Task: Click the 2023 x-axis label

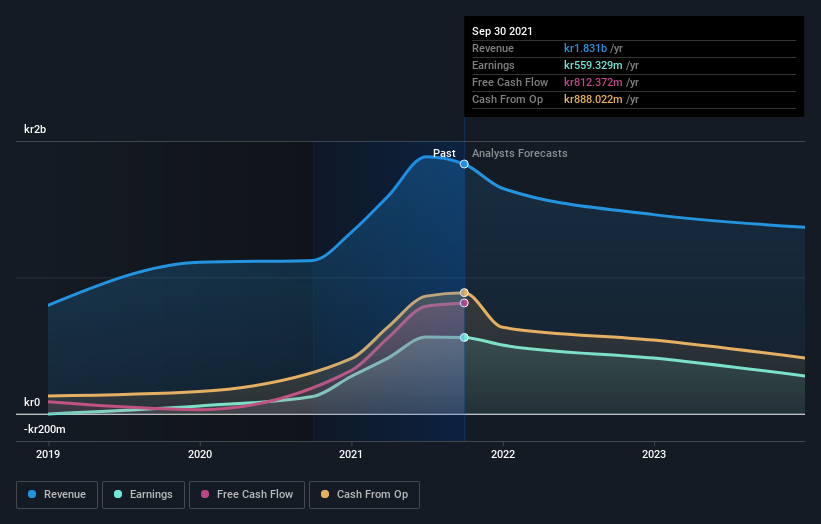Action: tap(654, 454)
